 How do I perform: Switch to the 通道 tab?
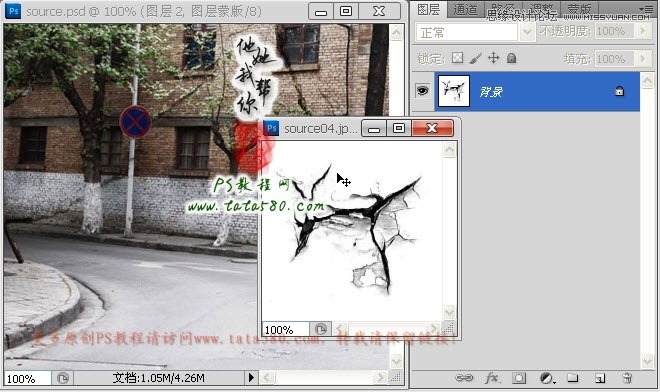coord(465,9)
